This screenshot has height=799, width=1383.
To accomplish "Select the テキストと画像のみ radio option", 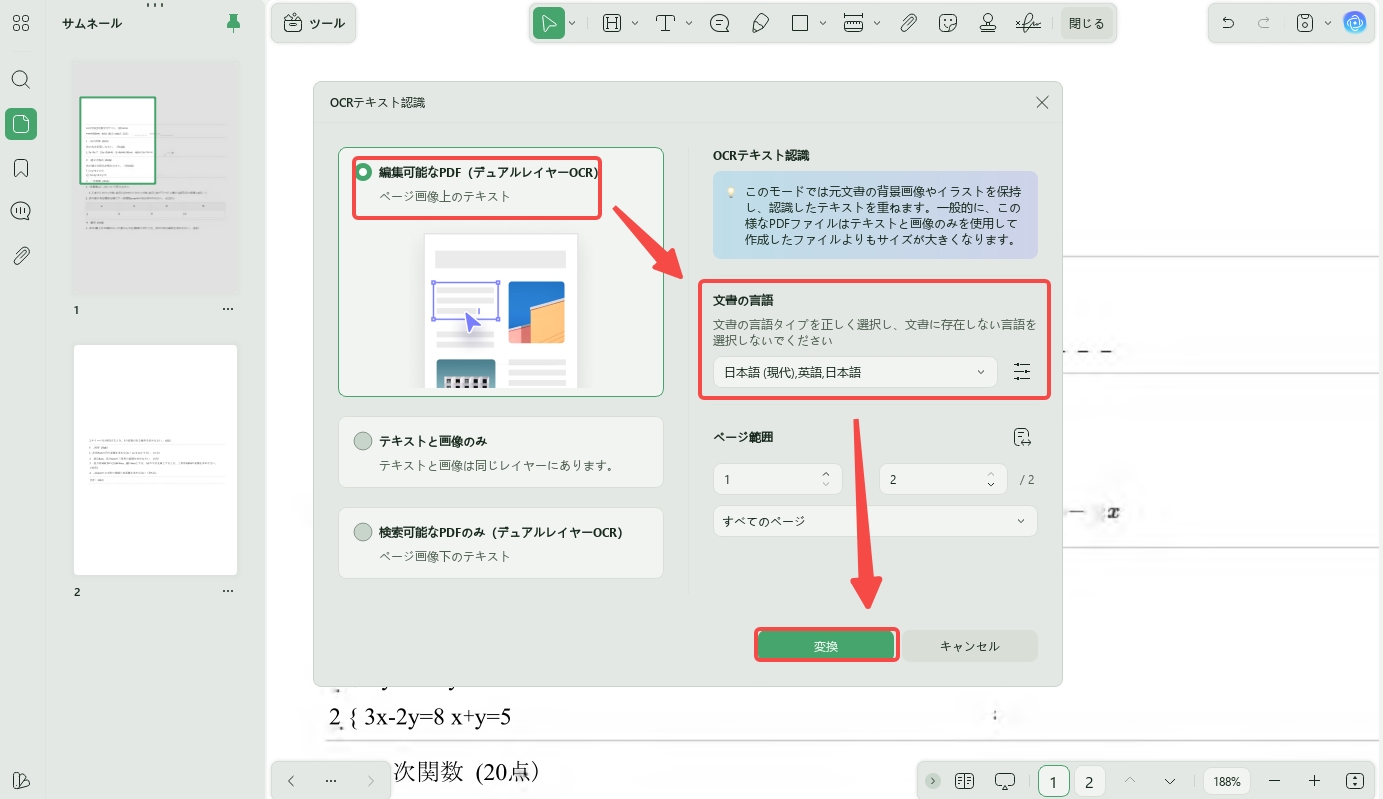I will (363, 441).
